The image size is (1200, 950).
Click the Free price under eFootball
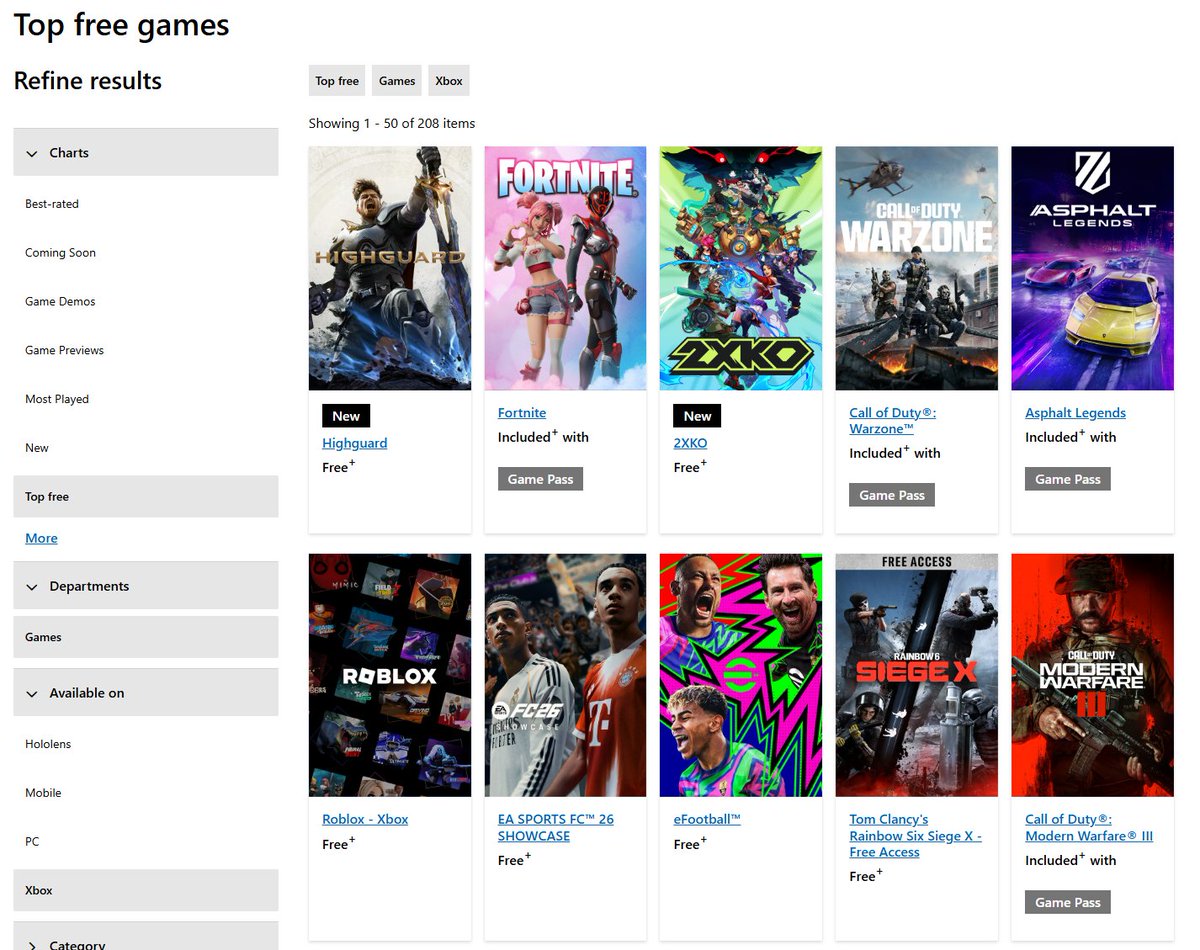click(x=690, y=844)
